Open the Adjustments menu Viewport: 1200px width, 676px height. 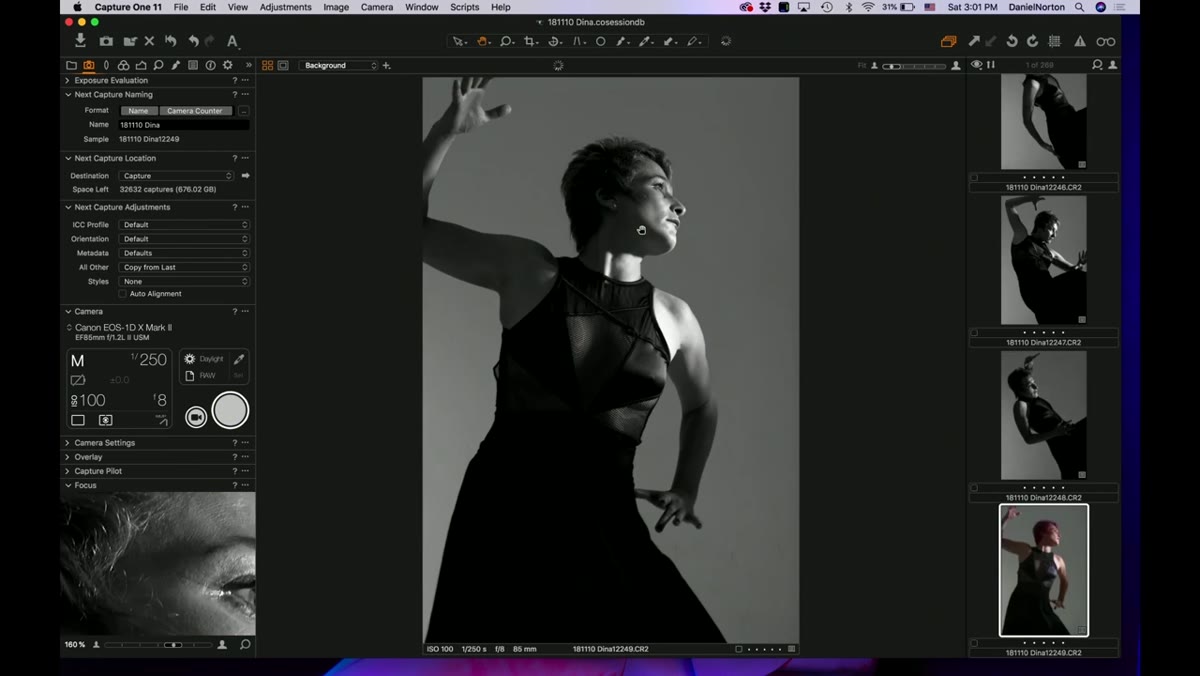pyautogui.click(x=286, y=7)
